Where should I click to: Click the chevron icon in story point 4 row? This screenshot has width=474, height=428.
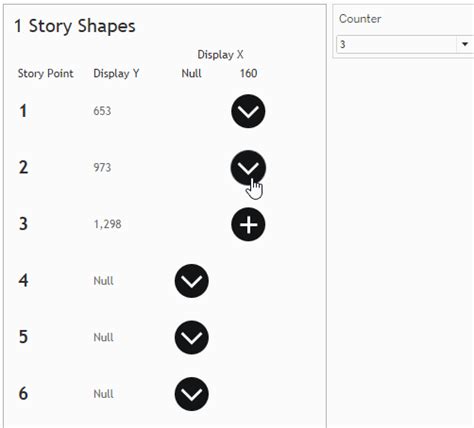tap(192, 281)
